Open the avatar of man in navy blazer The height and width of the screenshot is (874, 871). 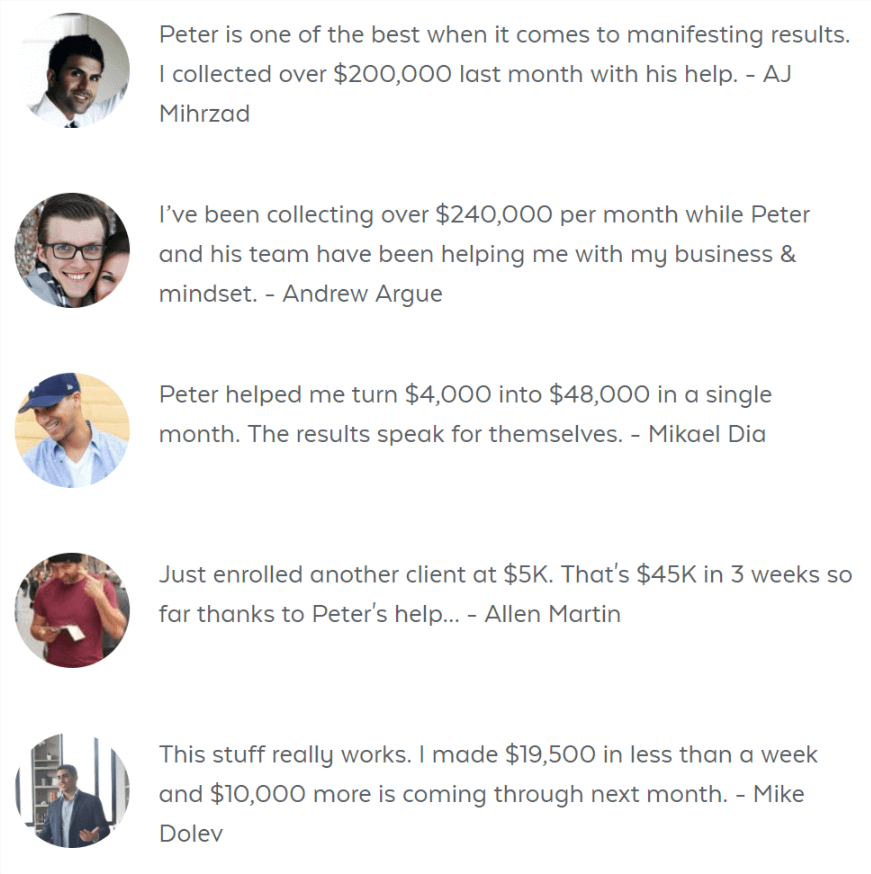(x=72, y=790)
